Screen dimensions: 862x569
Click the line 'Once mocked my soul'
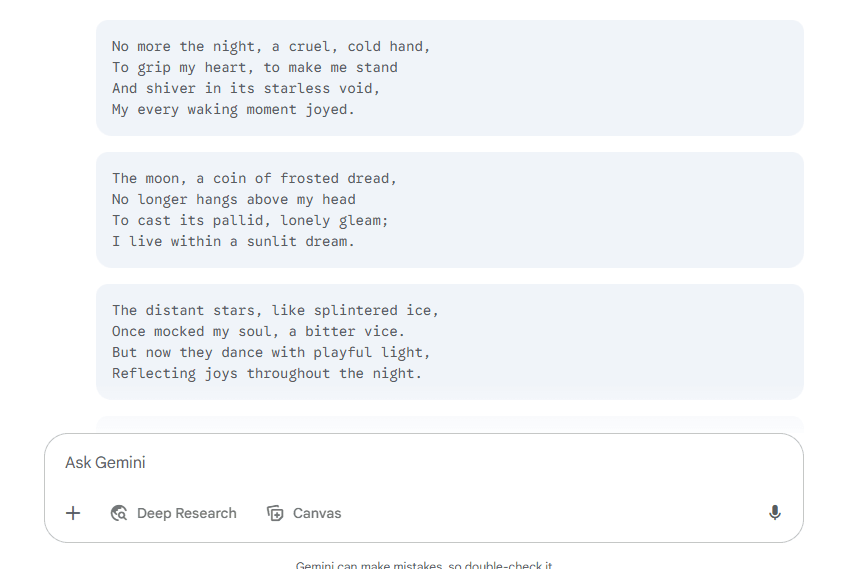click(x=258, y=332)
